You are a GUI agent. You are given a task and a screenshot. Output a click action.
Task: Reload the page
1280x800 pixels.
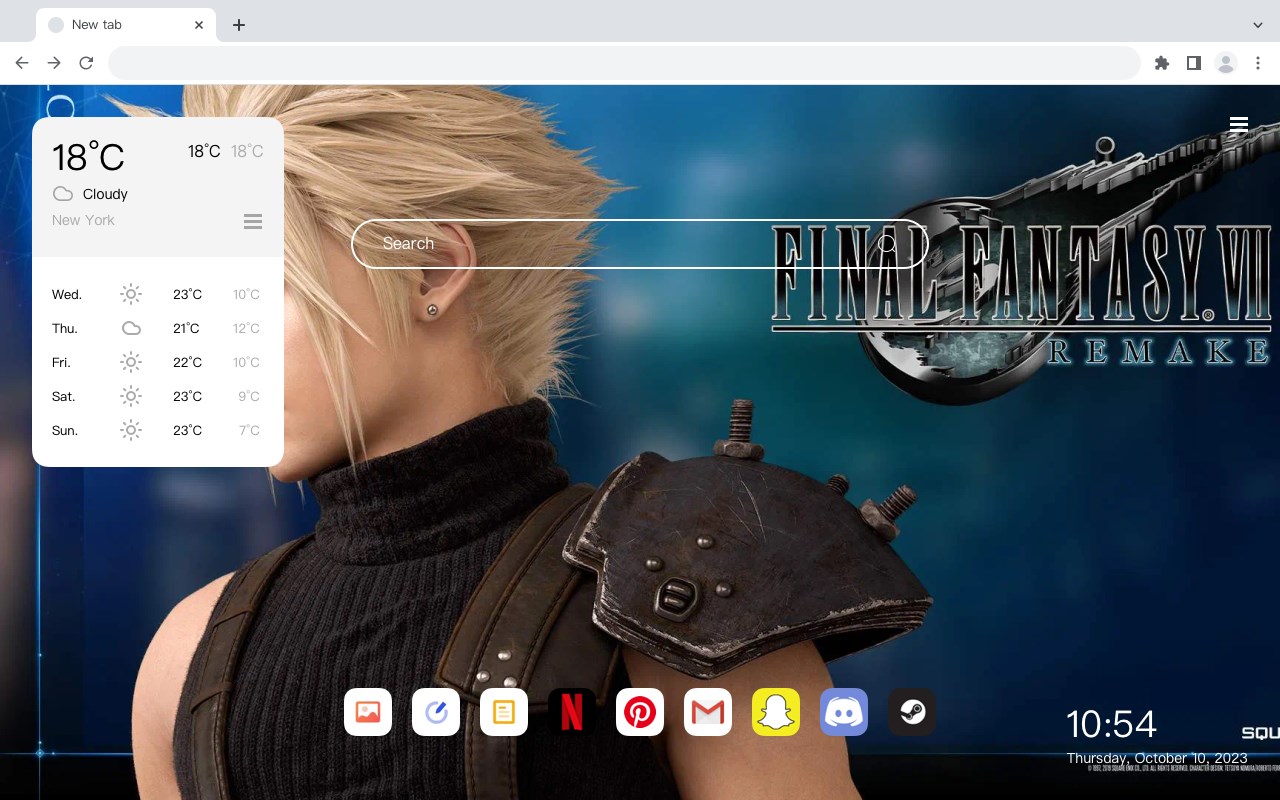[86, 63]
